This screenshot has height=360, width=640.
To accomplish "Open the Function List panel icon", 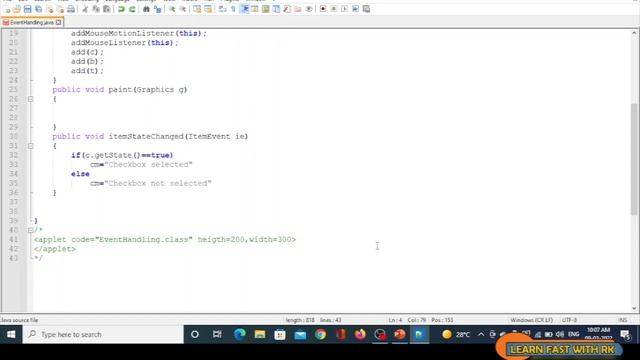I will coord(287,9).
